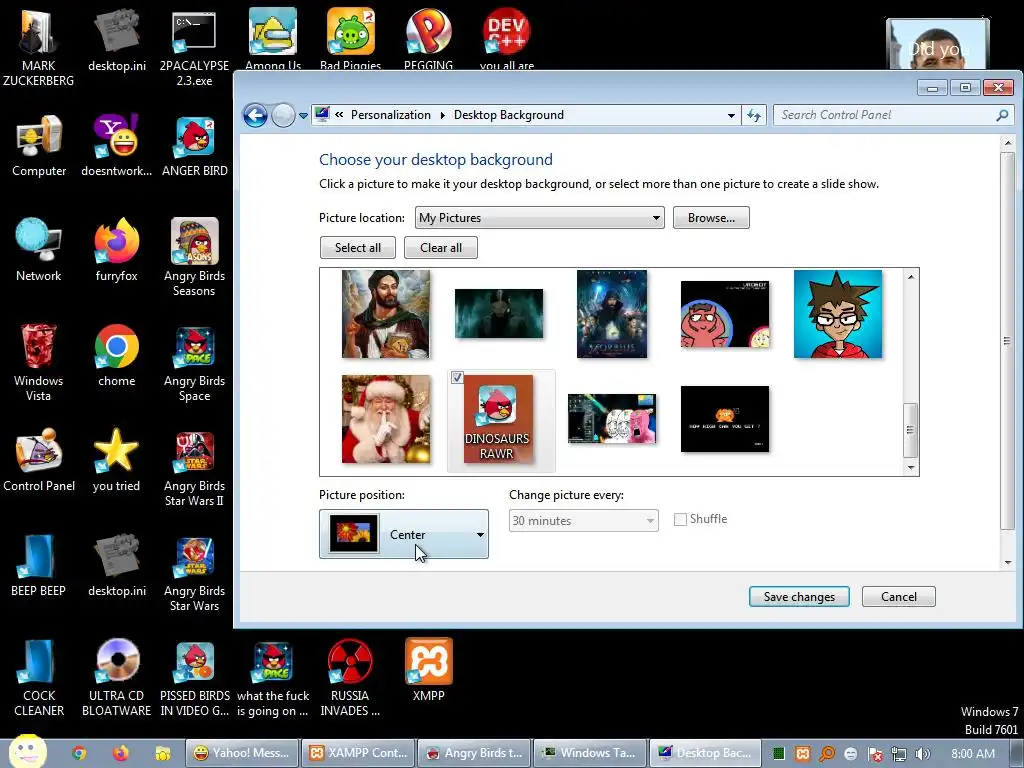Viewport: 1024px width, 768px height.
Task: Click the Search Control Panel field
Action: (892, 115)
